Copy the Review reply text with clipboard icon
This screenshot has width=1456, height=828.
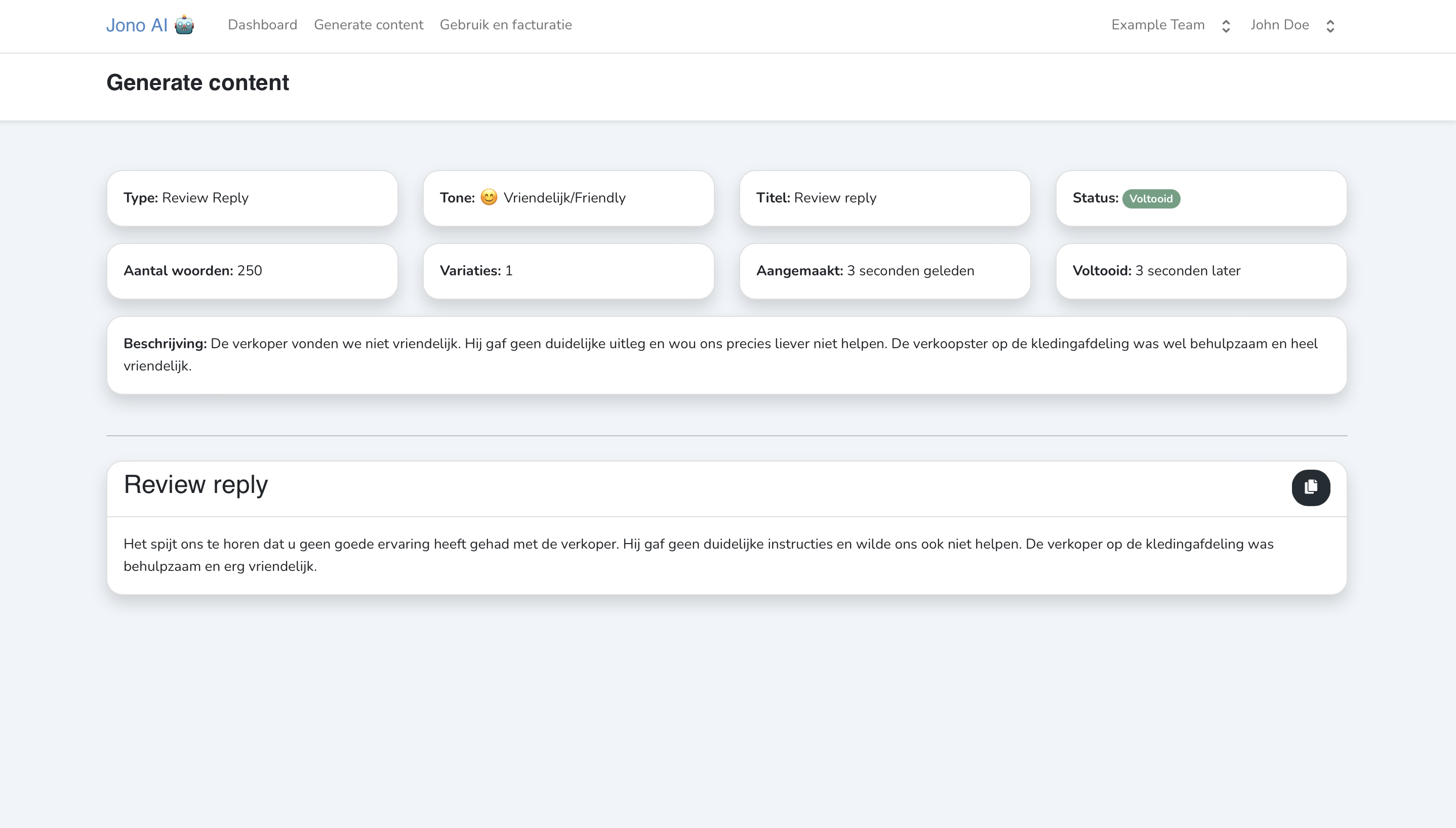click(x=1310, y=487)
